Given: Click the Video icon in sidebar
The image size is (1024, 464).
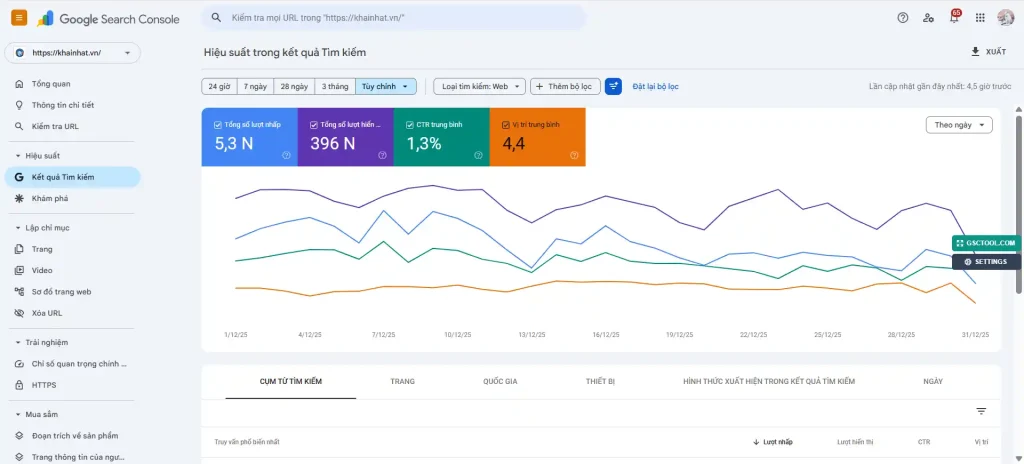Looking at the screenshot, I should [19, 271].
